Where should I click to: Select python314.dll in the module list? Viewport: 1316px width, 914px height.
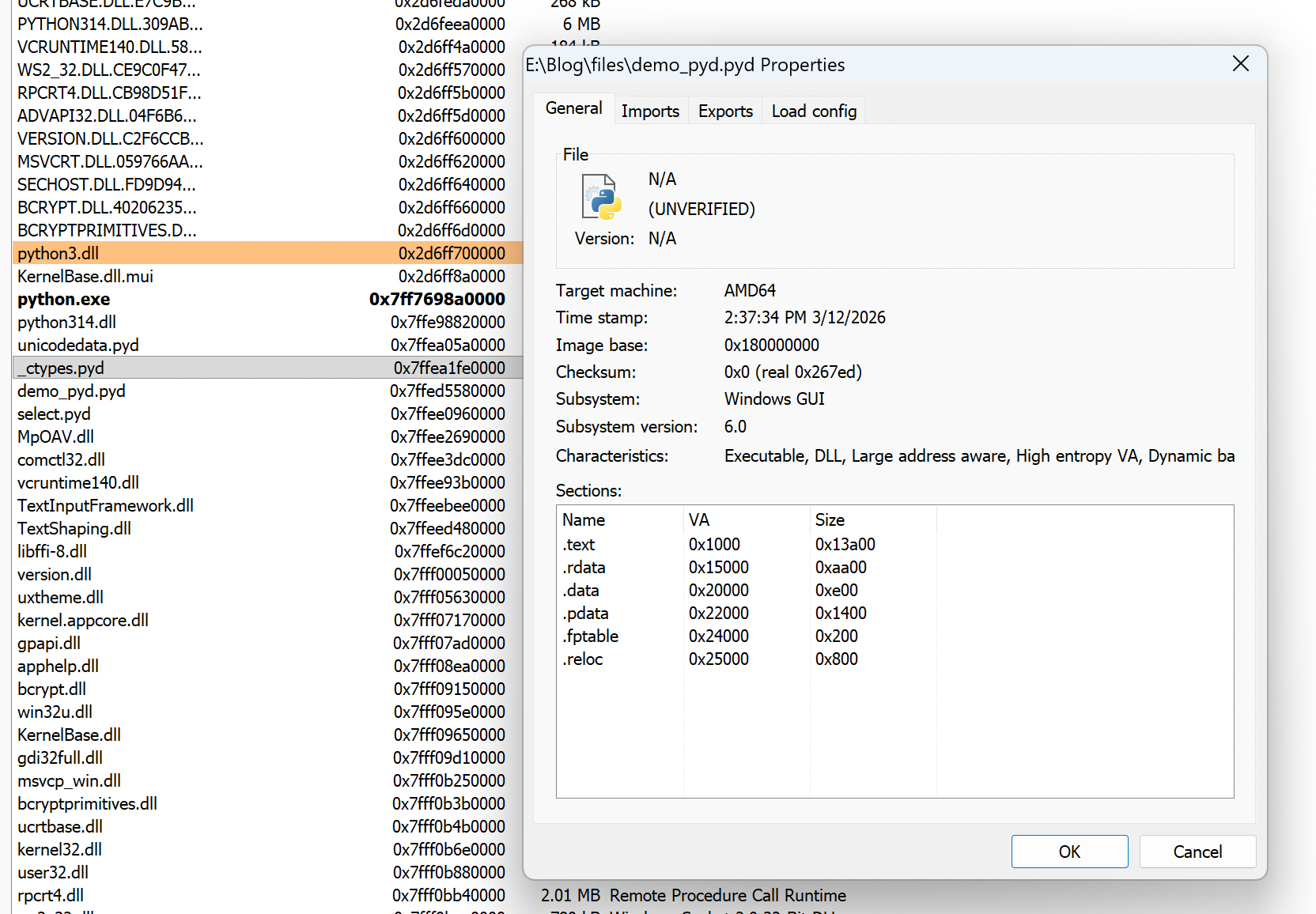tap(268, 323)
